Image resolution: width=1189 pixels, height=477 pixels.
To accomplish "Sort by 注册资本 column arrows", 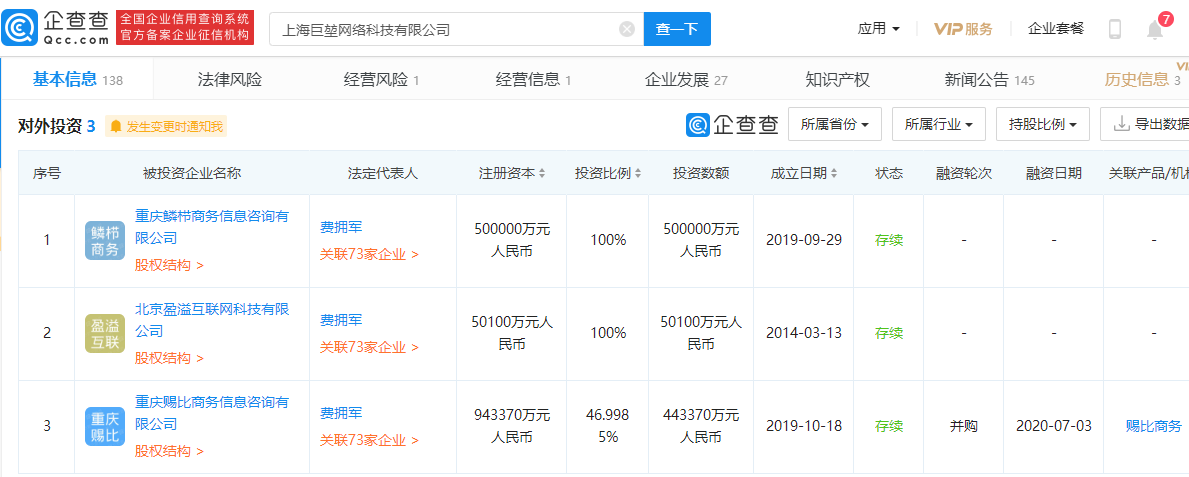I will pos(542,174).
